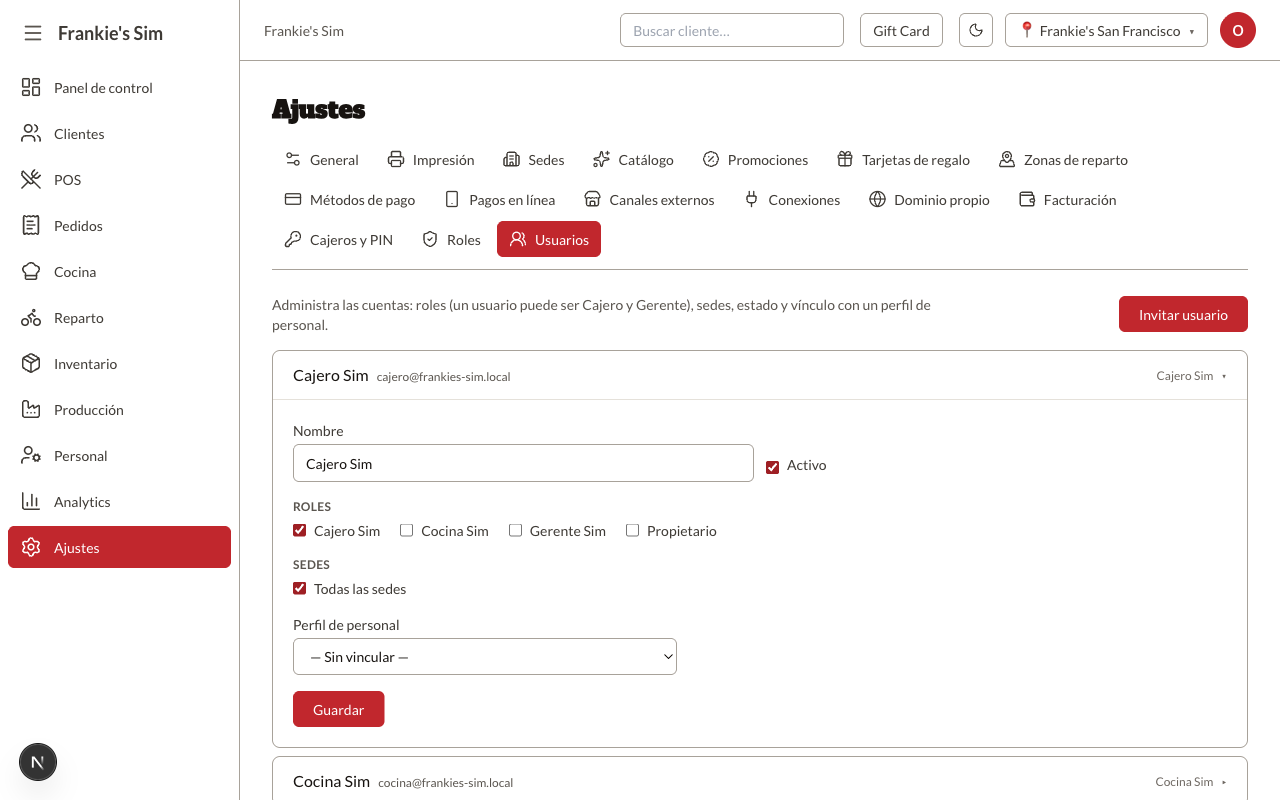Click the Guardar button
The image size is (1280, 800).
[x=338, y=709]
